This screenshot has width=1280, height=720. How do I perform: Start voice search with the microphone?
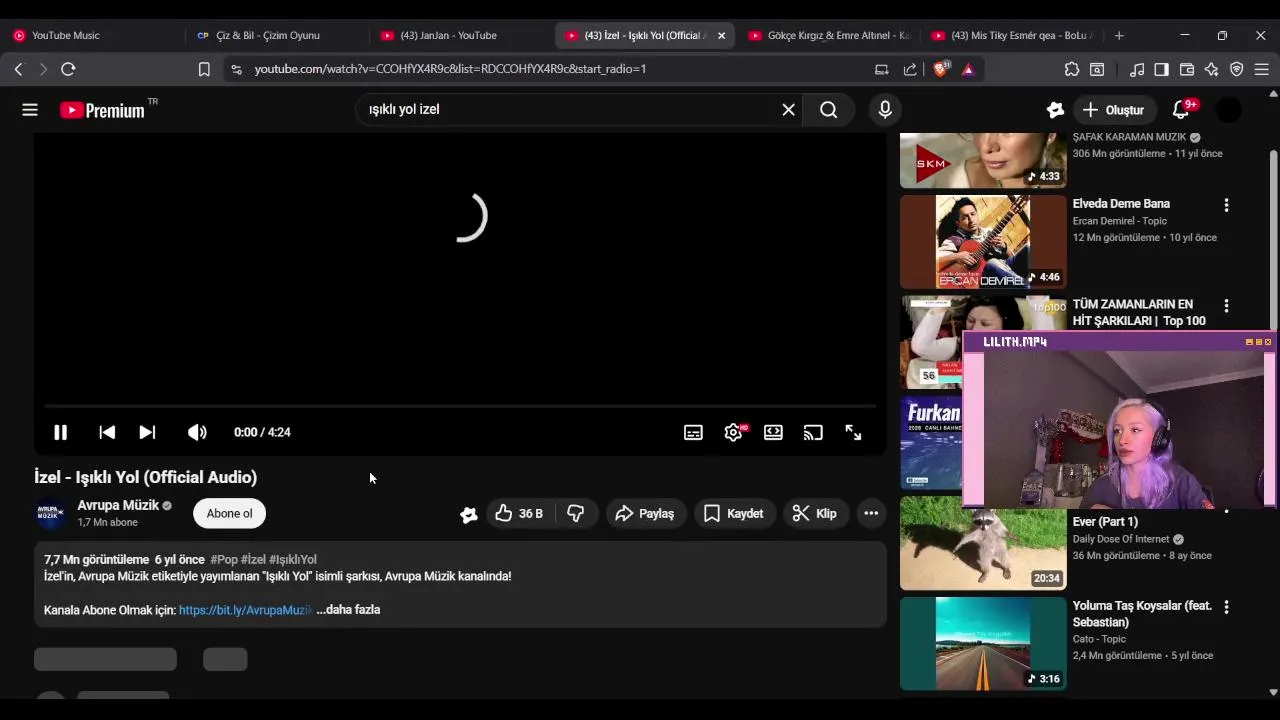(x=885, y=110)
